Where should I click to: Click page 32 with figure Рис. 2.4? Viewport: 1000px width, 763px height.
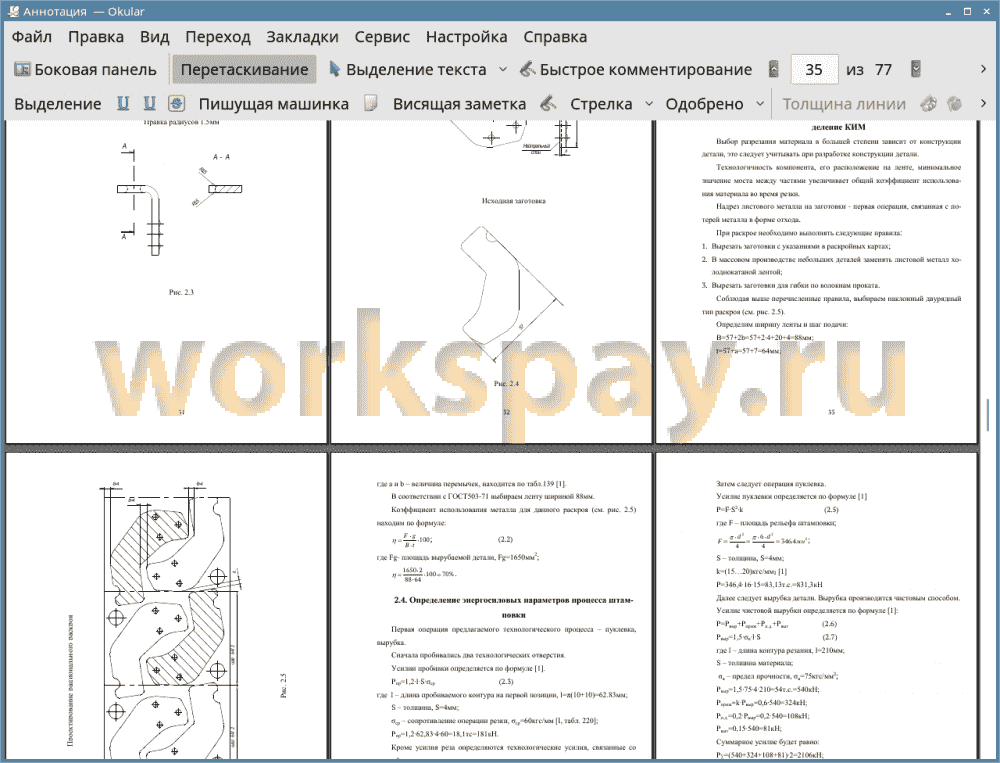tap(492, 281)
